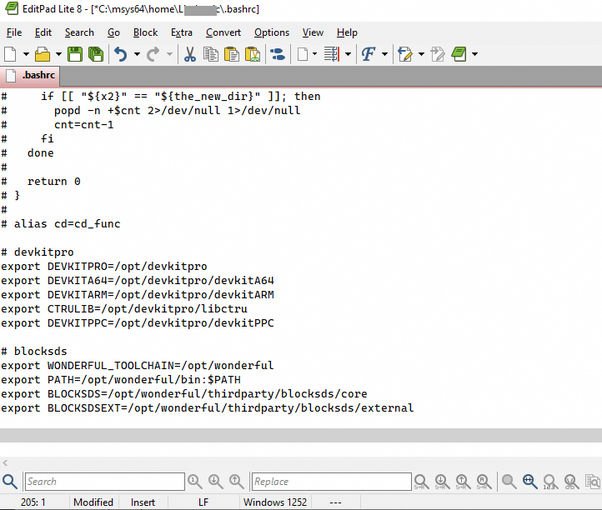The width and height of the screenshot is (602, 510).
Task: Click the horizontal scrollbar left arrow
Action: (5, 463)
